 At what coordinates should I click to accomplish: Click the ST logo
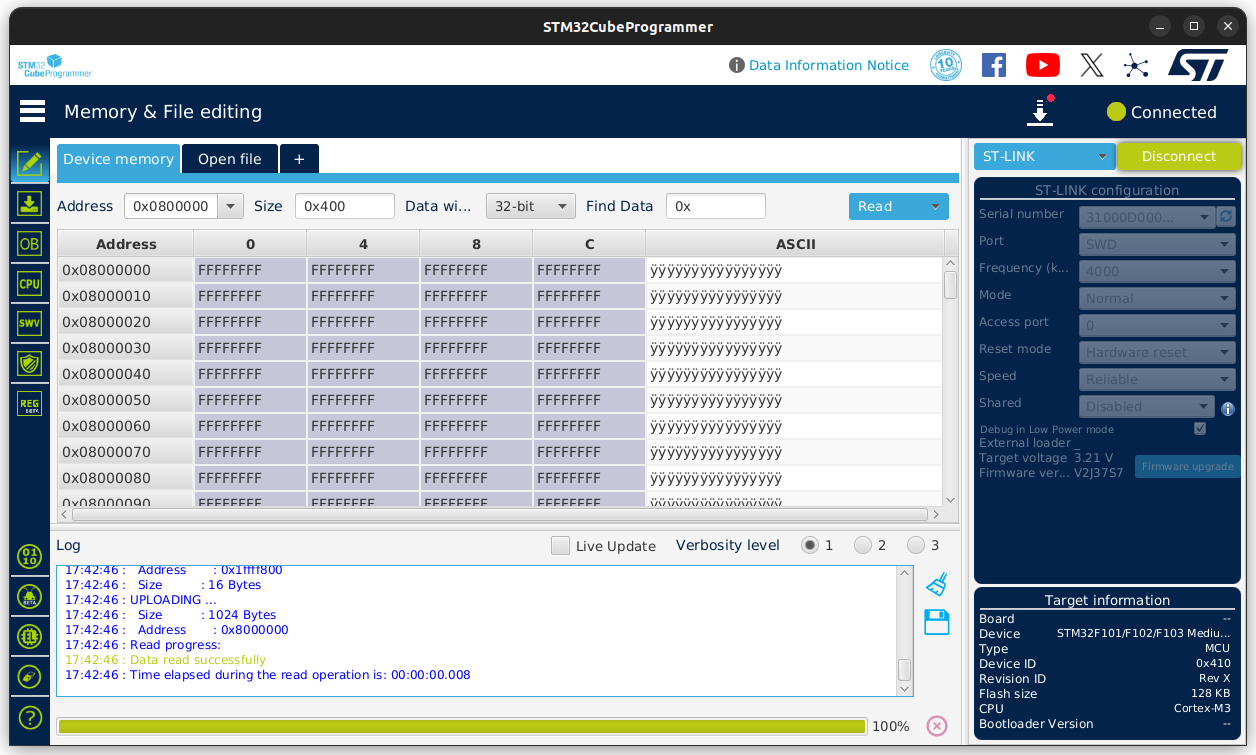(1198, 65)
